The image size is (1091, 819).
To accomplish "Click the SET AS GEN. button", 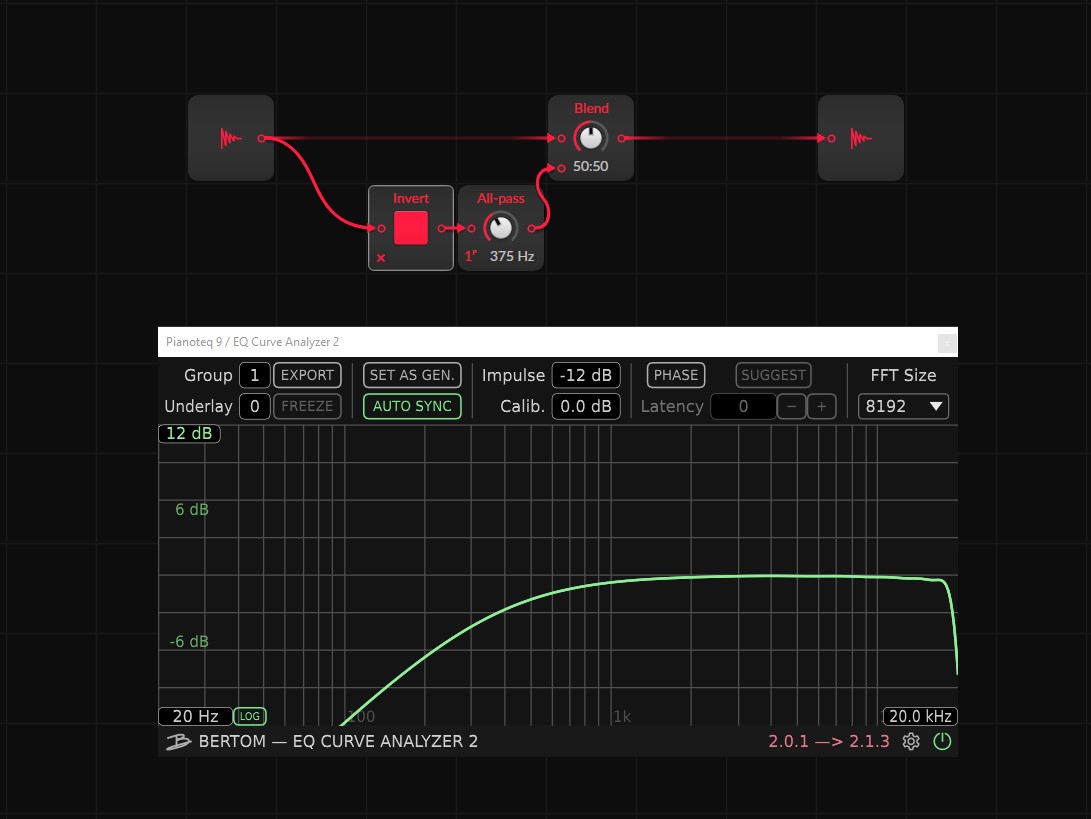I will (x=412, y=375).
